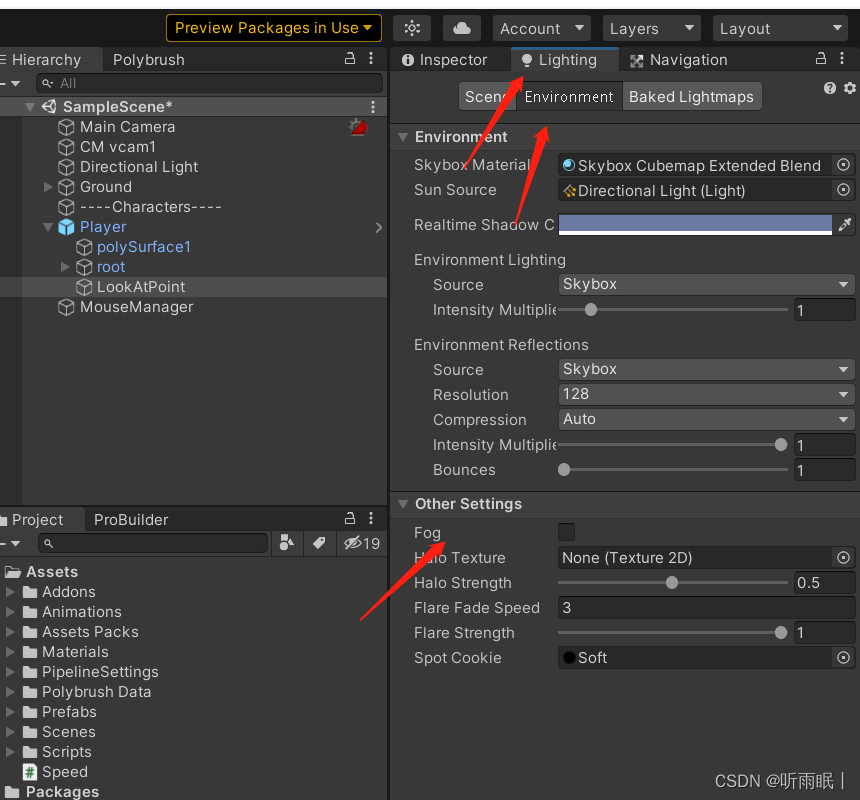Screen dimensions: 860x800
Task: Switch to the ProBuilder tab
Action: [131, 520]
